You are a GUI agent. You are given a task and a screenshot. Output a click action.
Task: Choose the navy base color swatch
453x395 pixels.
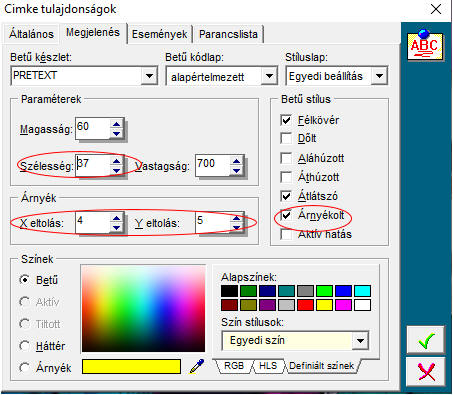(267, 291)
